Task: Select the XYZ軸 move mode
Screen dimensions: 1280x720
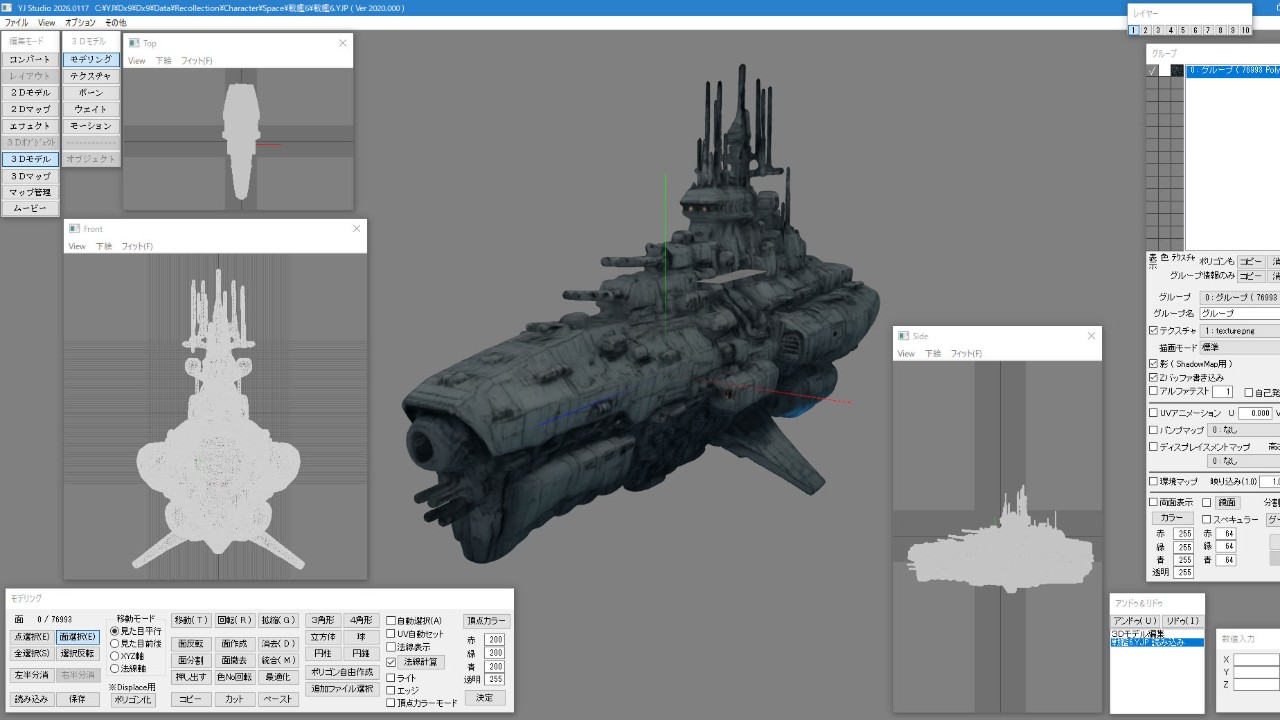Action: pyautogui.click(x=128, y=656)
